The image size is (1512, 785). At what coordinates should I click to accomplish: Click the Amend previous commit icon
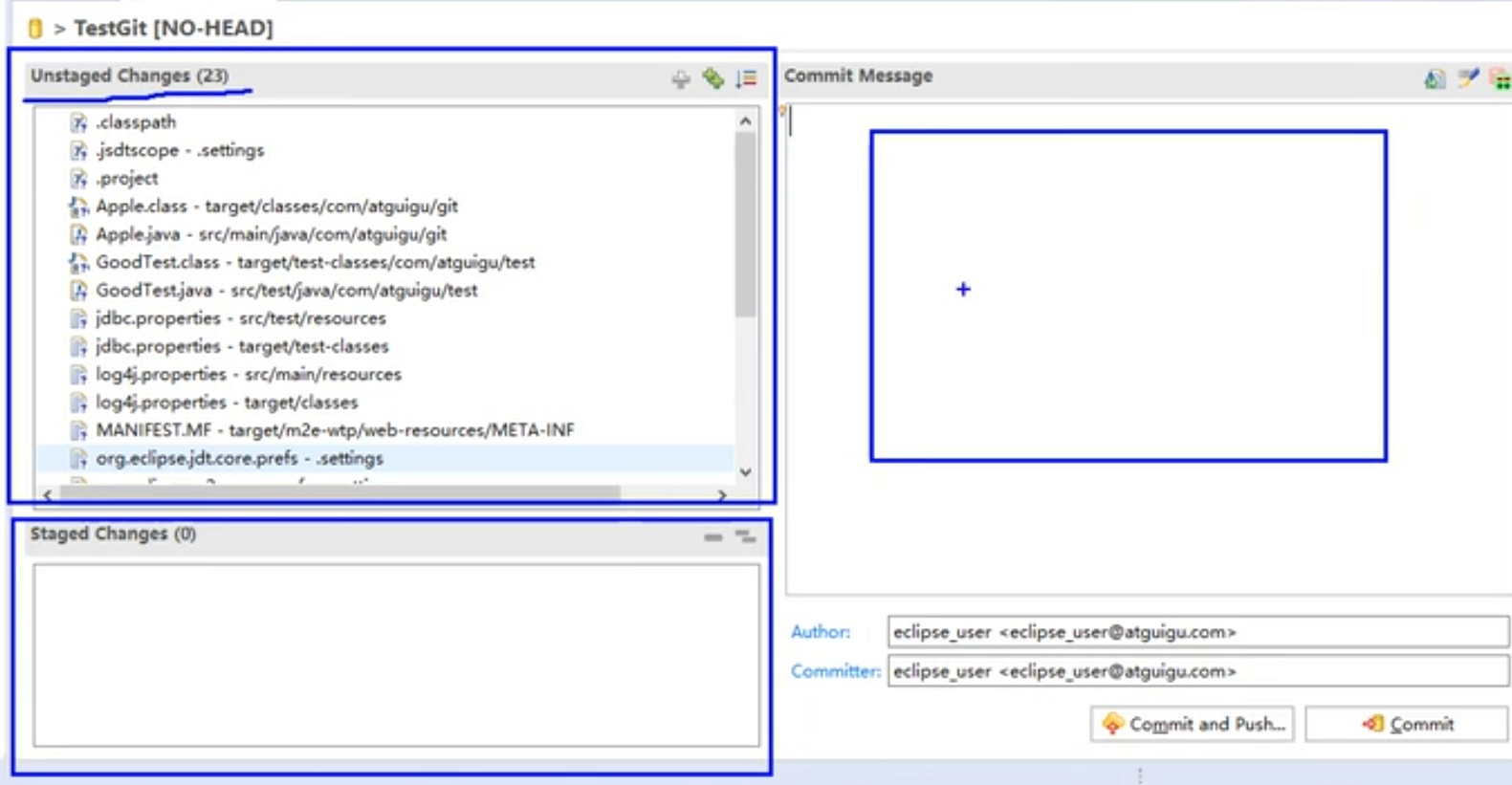tap(1435, 79)
